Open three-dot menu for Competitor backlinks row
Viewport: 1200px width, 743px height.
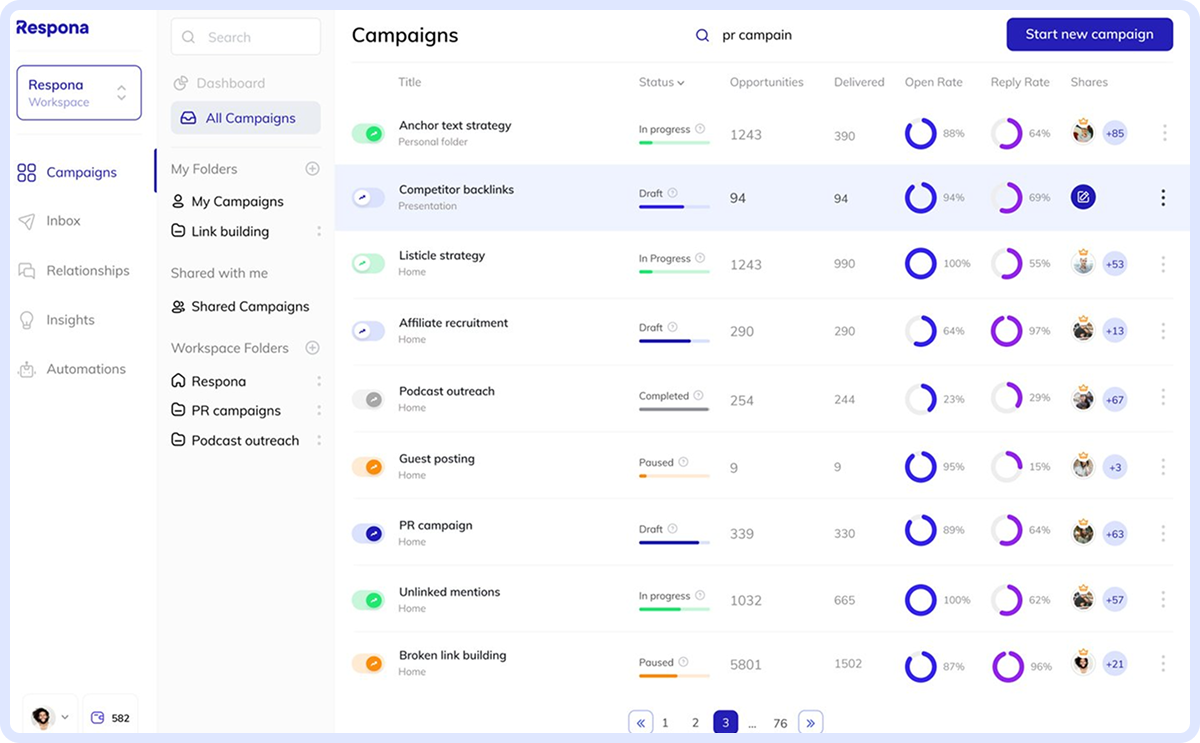pos(1163,198)
